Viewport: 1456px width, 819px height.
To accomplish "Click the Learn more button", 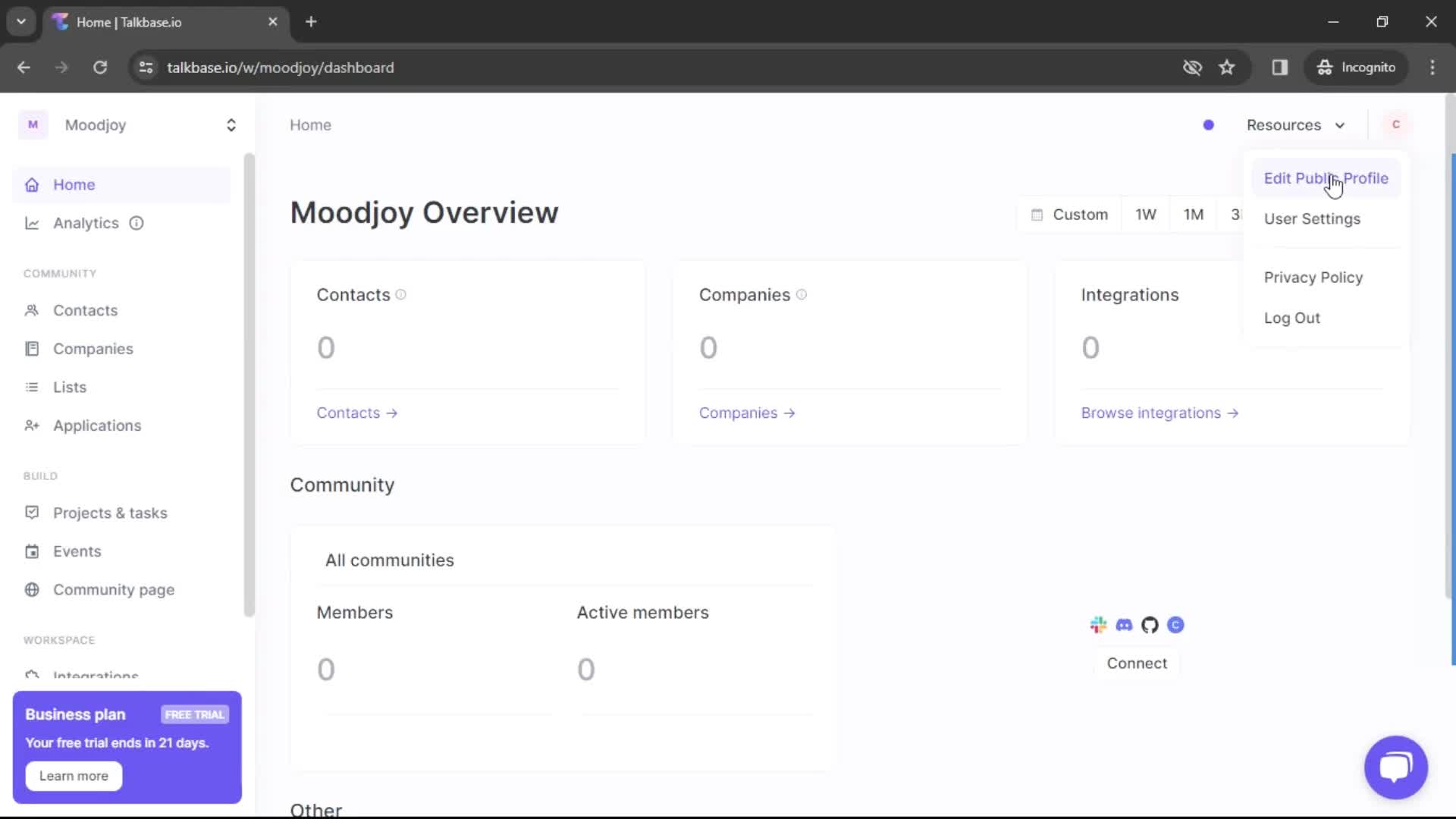I will (74, 776).
